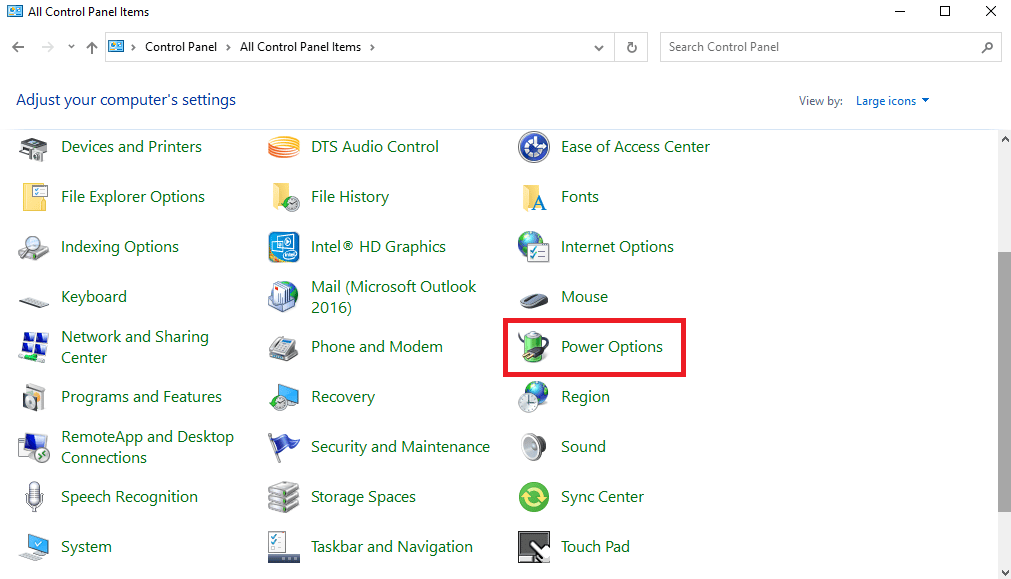Click the Search Control Panel field
The image size is (1011, 579).
click(830, 47)
